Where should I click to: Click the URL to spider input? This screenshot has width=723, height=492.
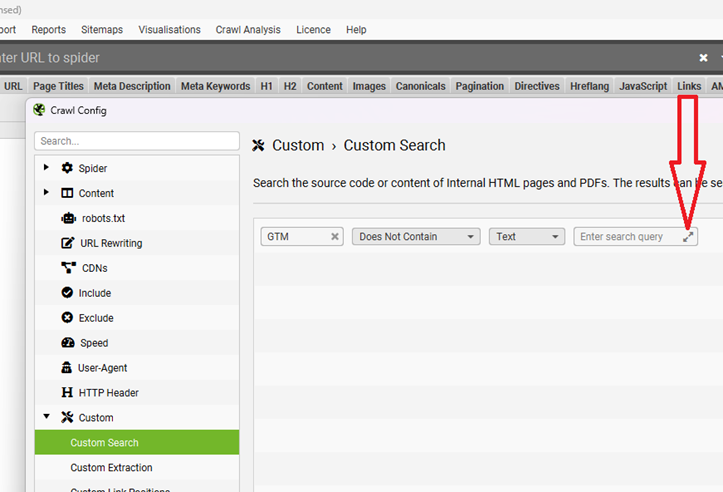pos(346,58)
